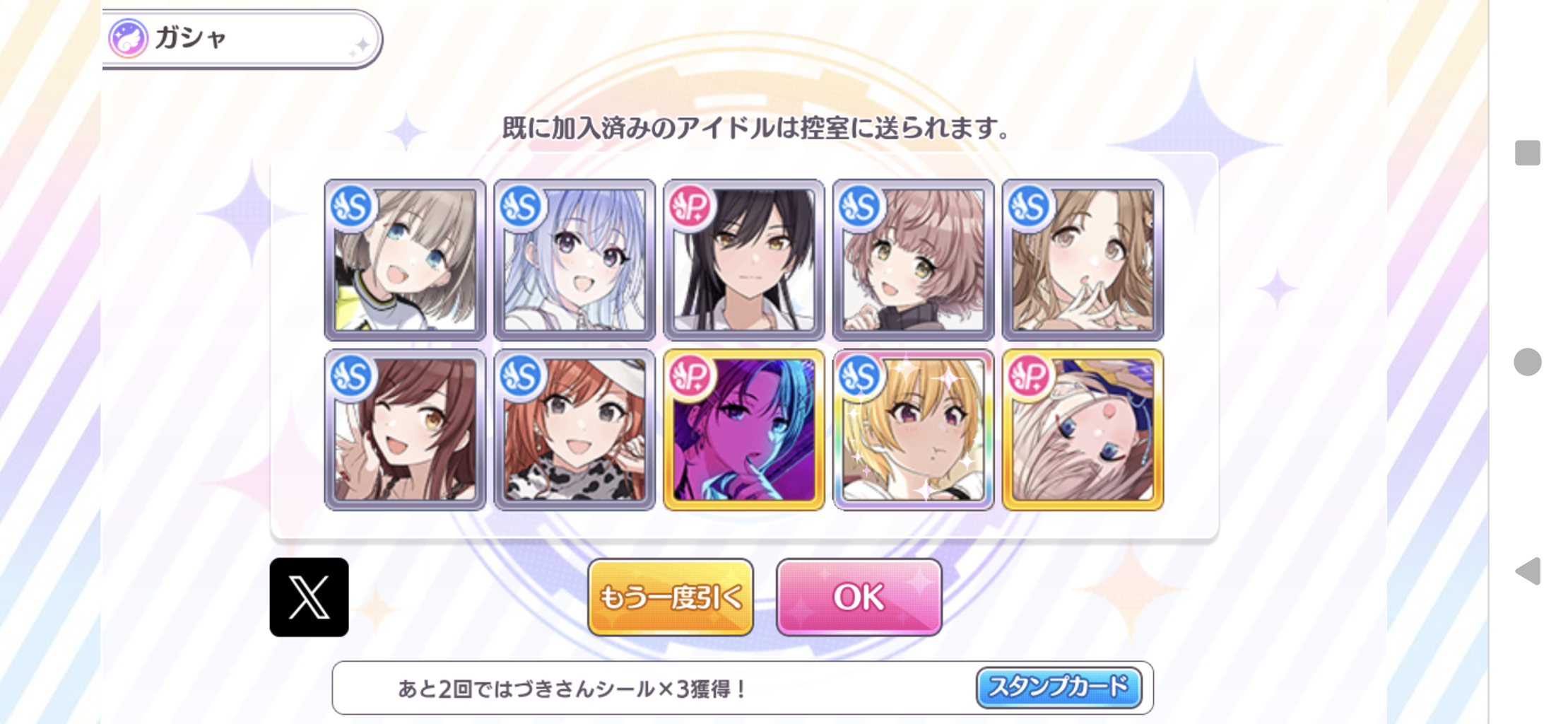This screenshot has height=724, width=1568.
Task: Tap the ガシャ title label
Action: pyautogui.click(x=190, y=37)
